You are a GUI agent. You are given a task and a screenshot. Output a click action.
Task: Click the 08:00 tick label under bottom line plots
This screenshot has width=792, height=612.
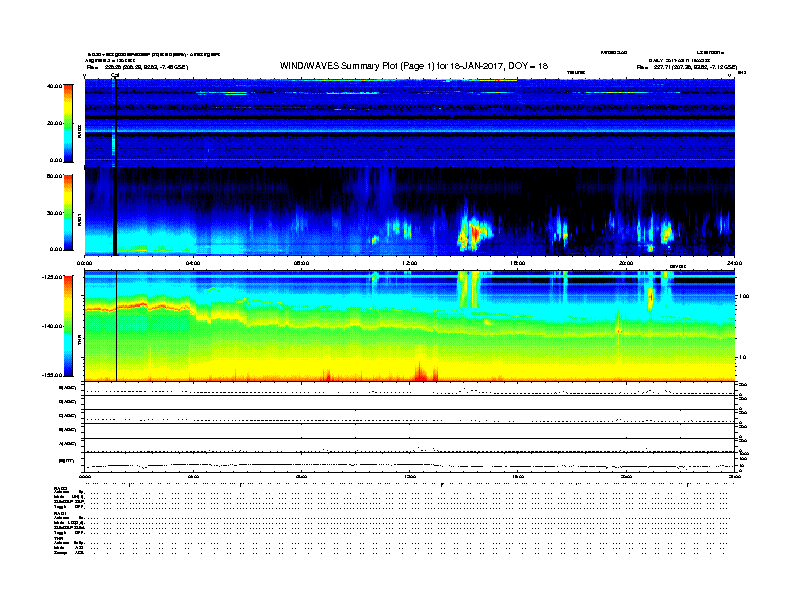pyautogui.click(x=301, y=476)
